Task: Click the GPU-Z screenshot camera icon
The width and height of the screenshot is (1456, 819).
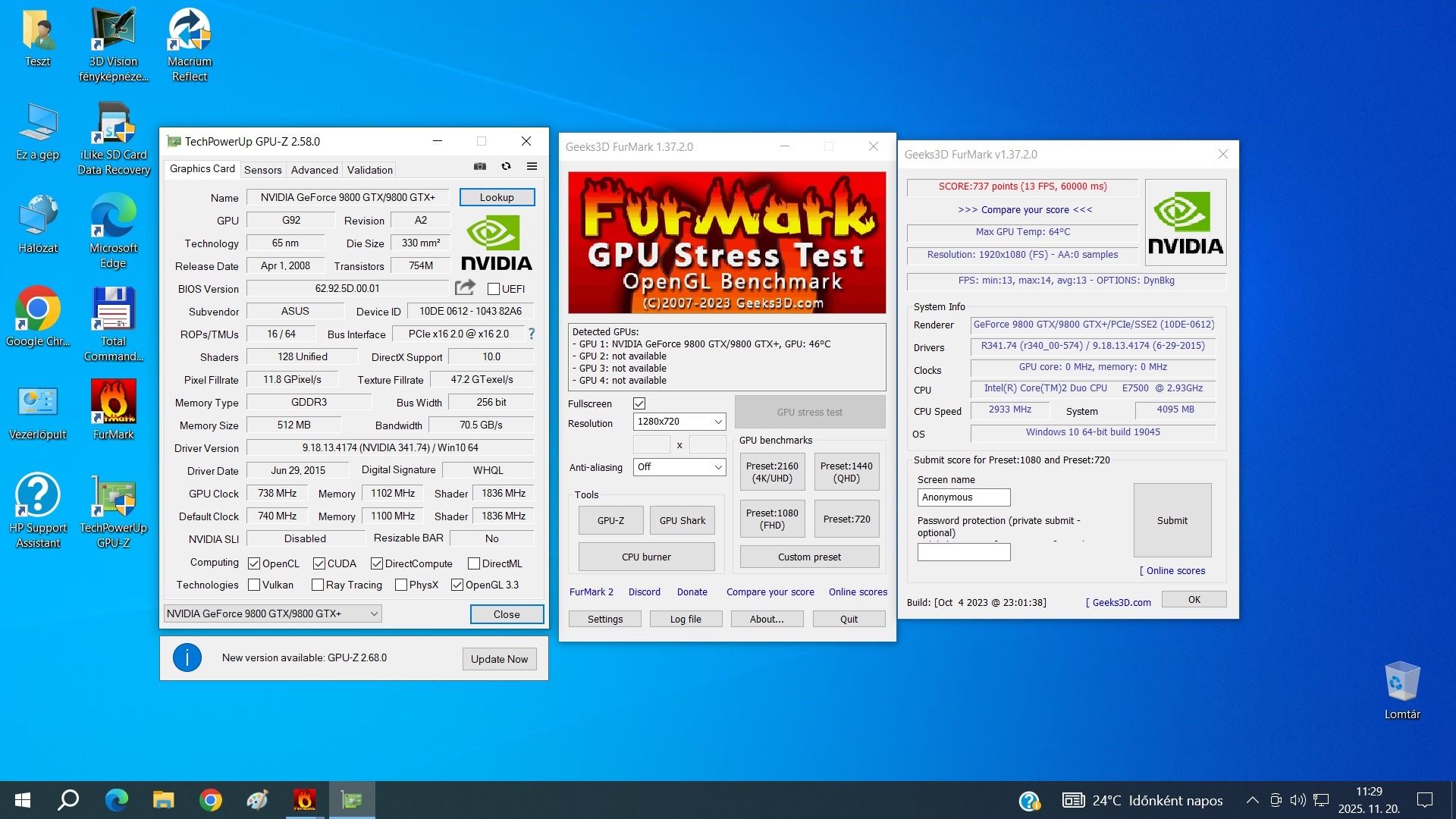Action: point(480,167)
